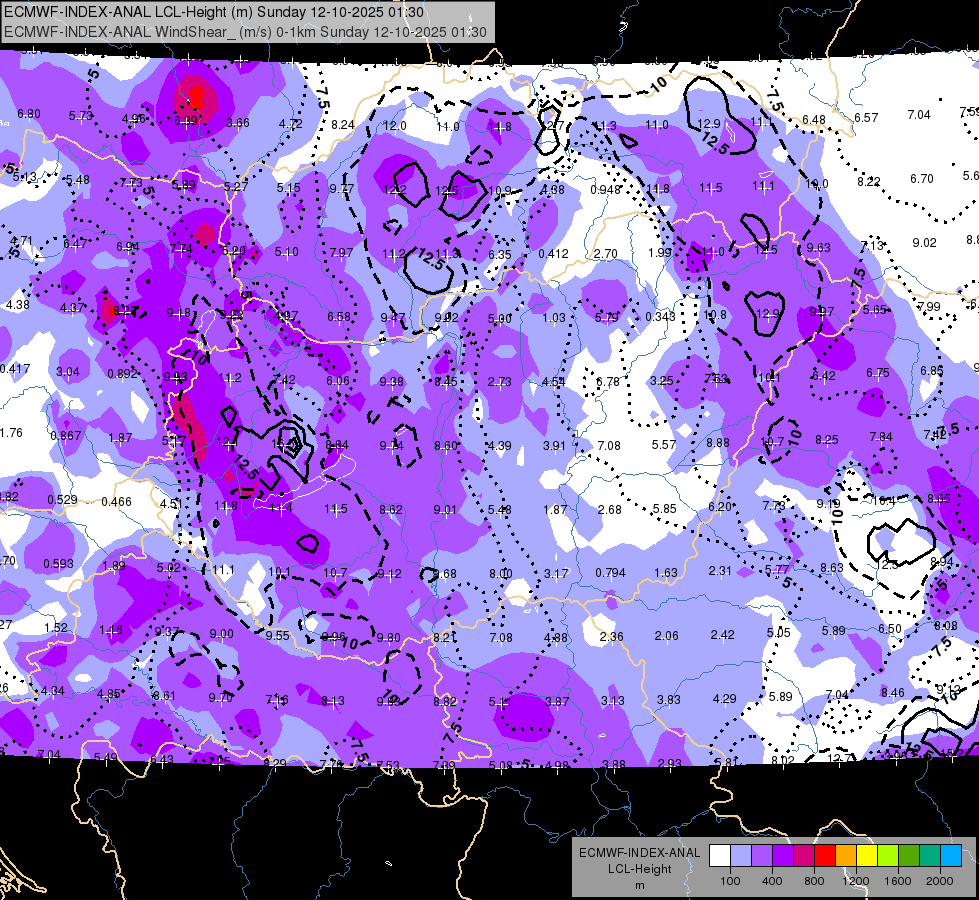This screenshot has width=979, height=900.
Task: Click the map value 1.99
Action: click(660, 252)
